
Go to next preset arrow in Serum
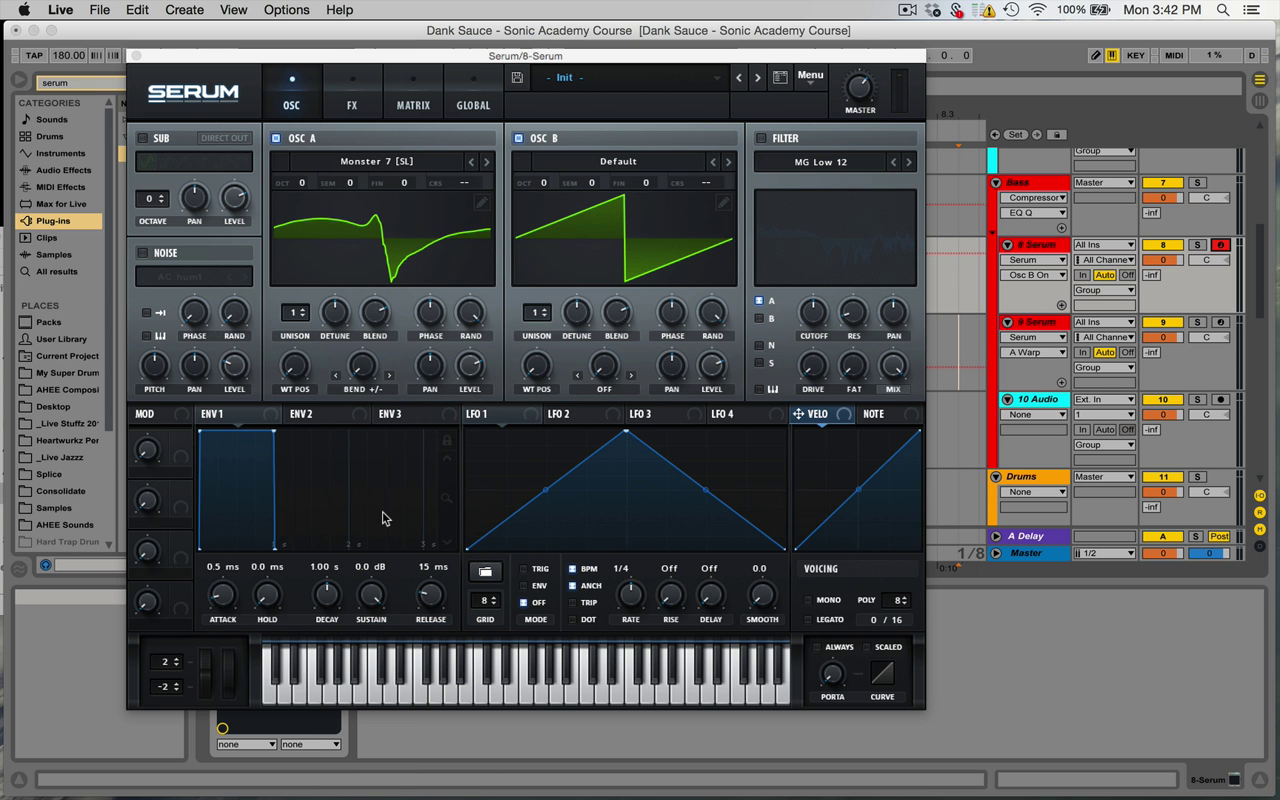click(758, 78)
